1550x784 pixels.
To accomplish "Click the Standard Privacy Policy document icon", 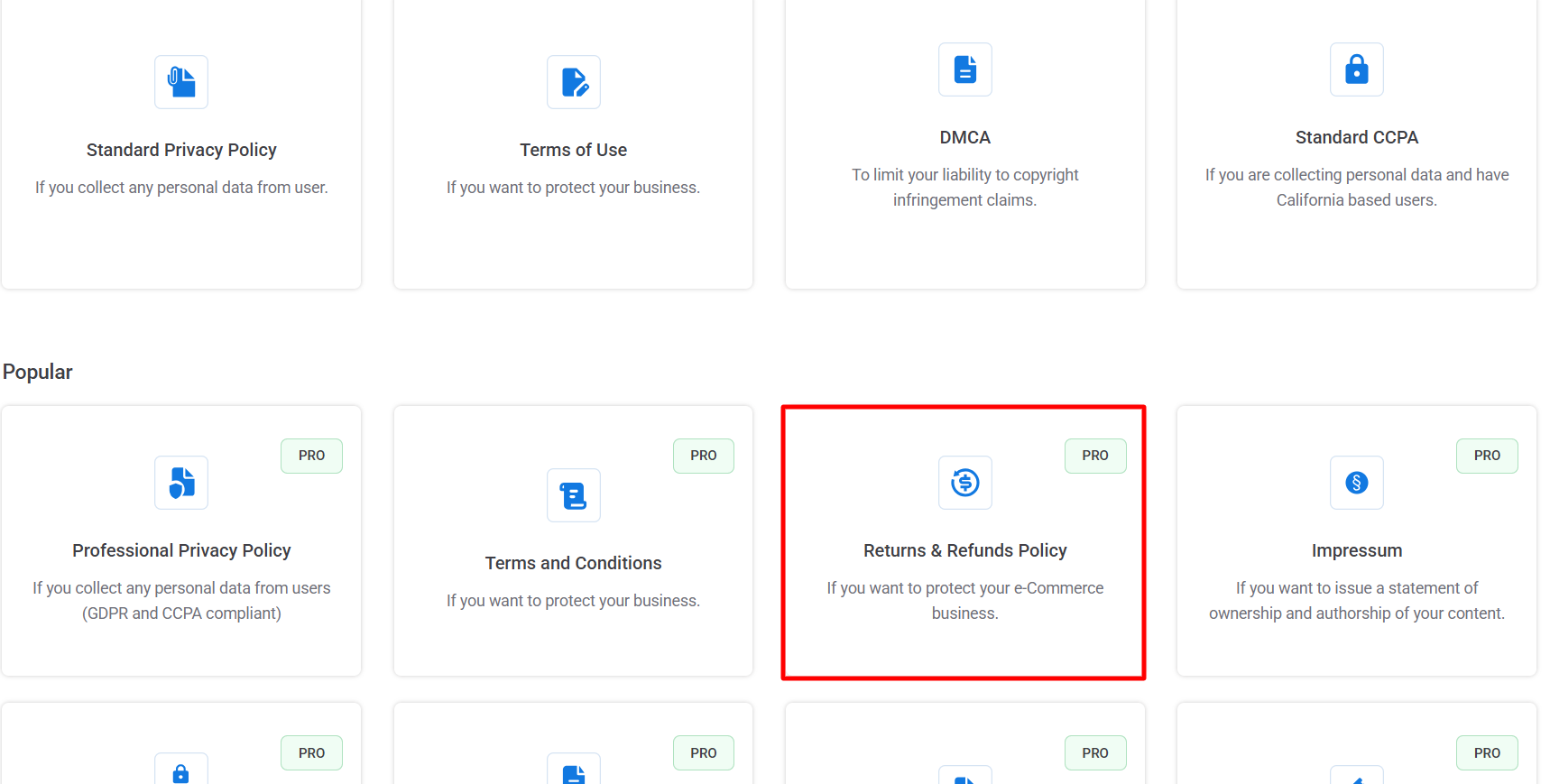I will [180, 82].
